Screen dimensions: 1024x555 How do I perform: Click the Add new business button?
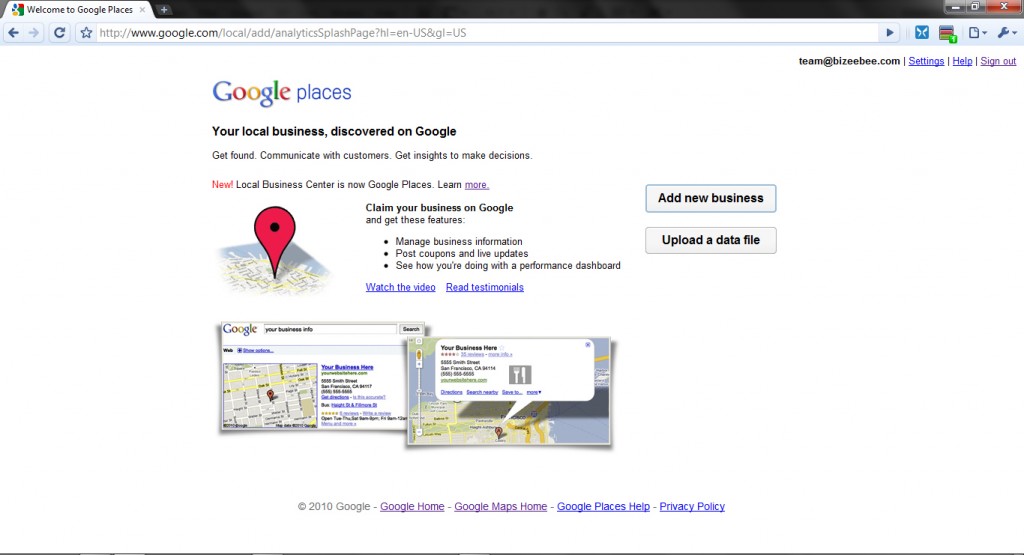[x=711, y=198]
